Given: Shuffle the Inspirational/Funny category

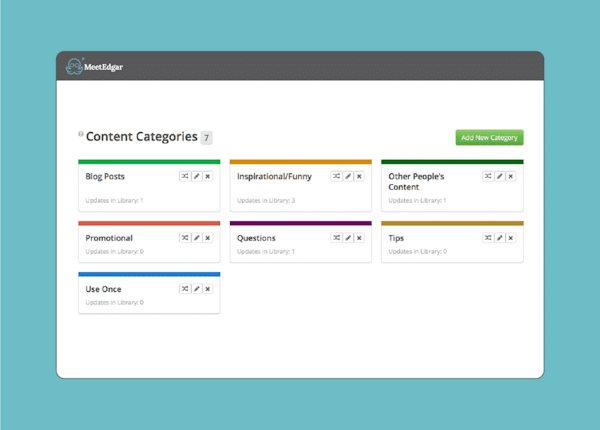Looking at the screenshot, I should [336, 176].
